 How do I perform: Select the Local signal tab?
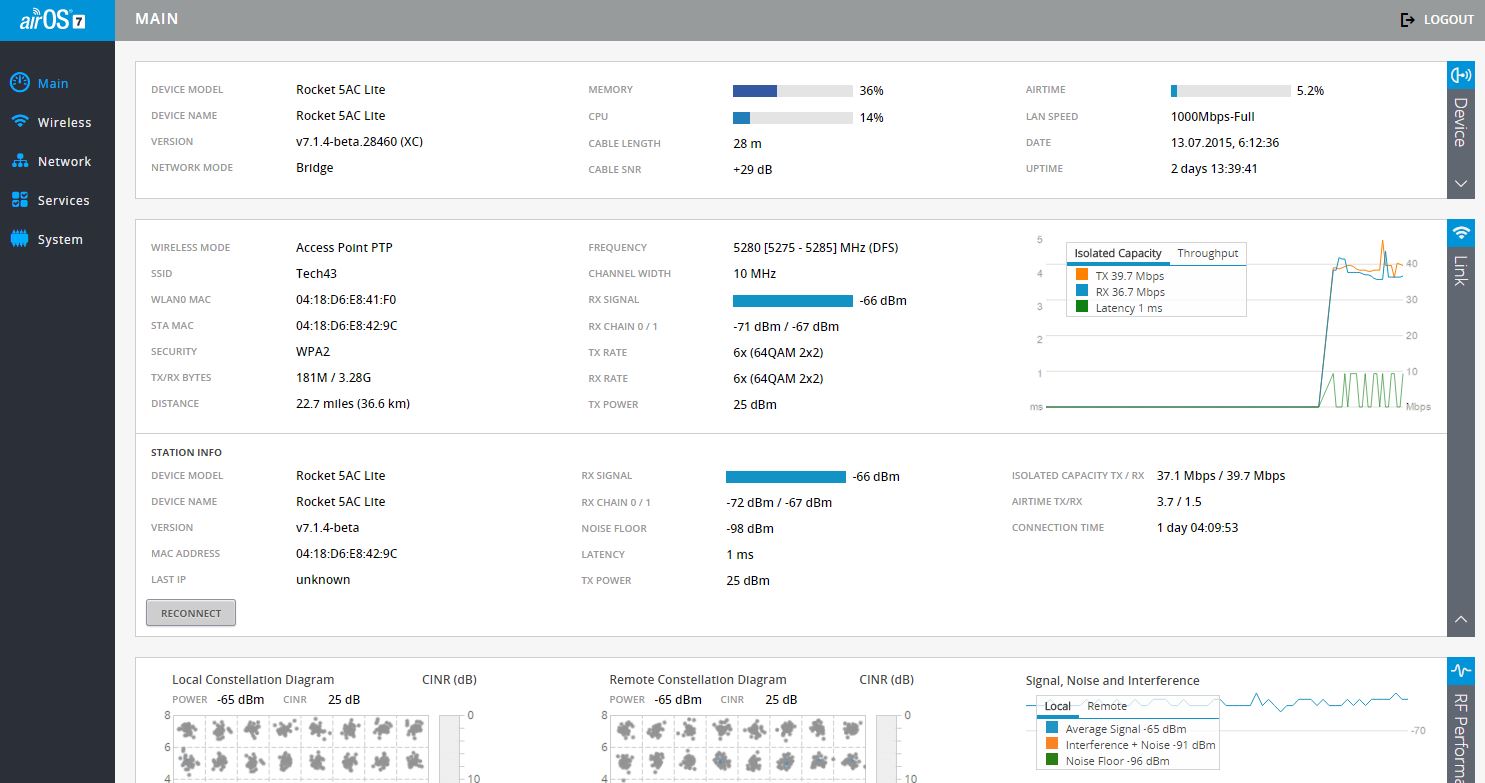(x=1057, y=706)
